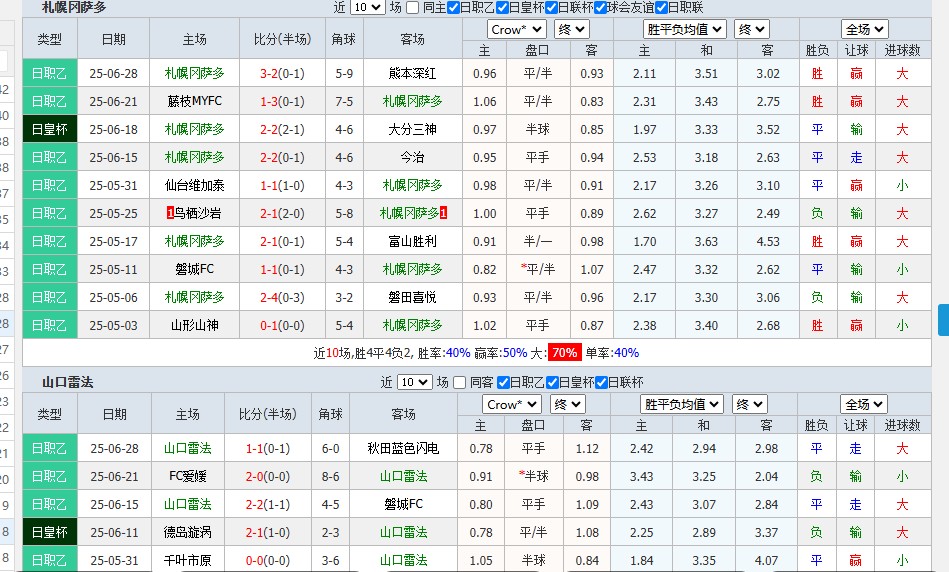Click the blue side handle on right edge

click(942, 320)
